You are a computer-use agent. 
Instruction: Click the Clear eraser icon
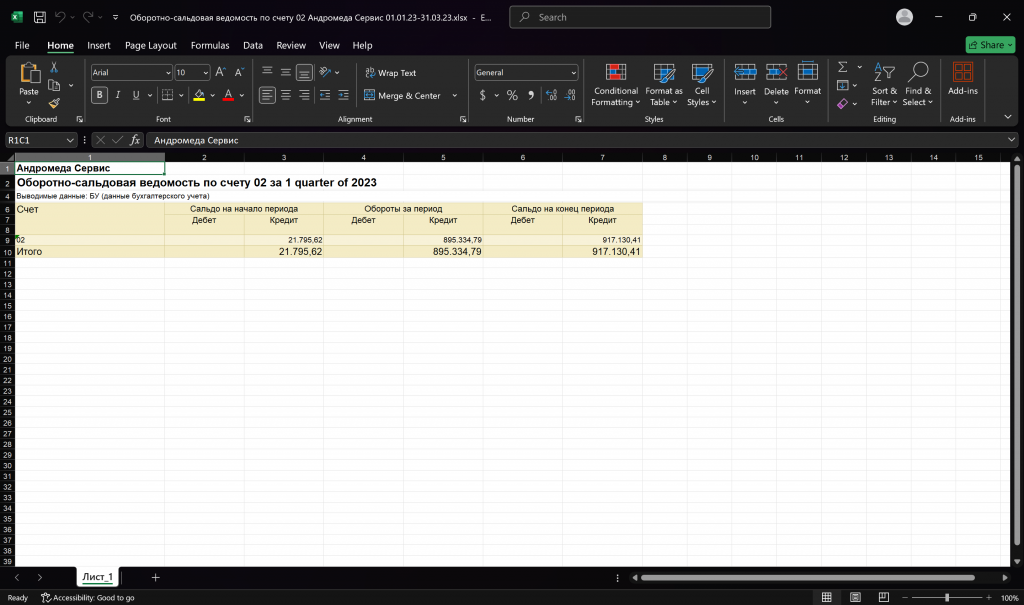click(x=842, y=103)
